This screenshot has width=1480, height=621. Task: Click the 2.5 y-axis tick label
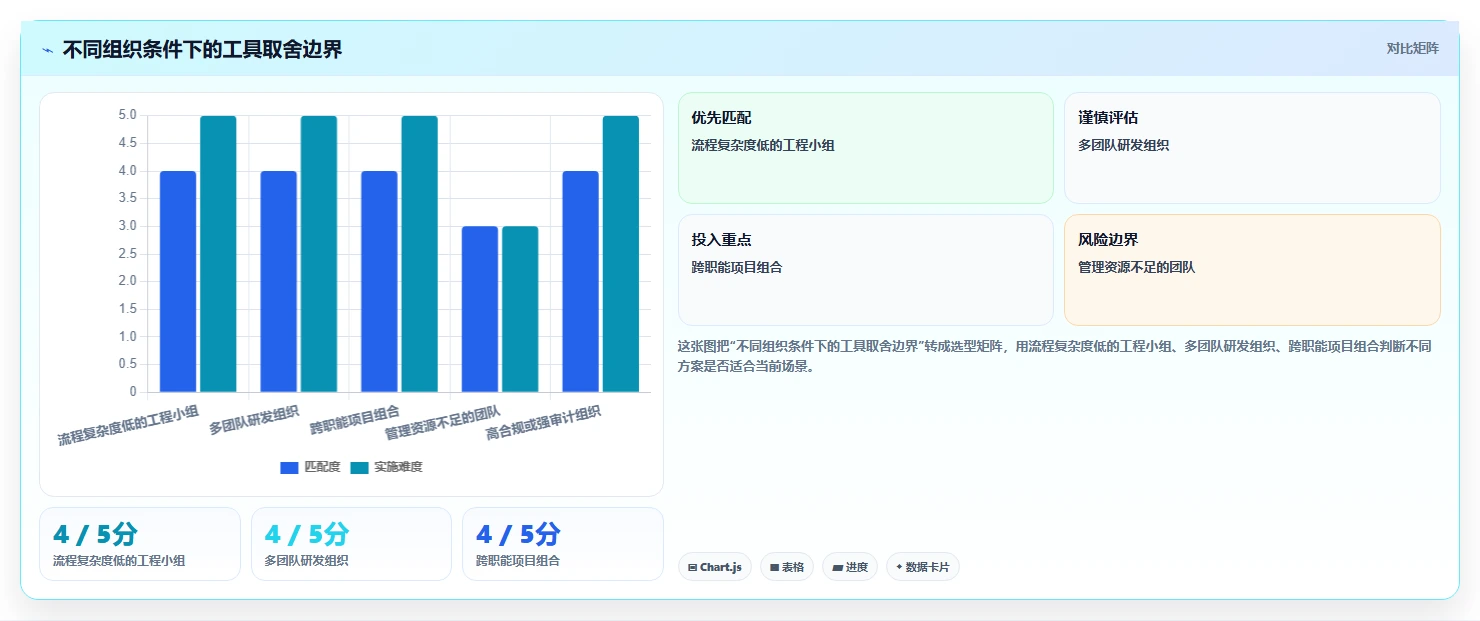(x=127, y=254)
